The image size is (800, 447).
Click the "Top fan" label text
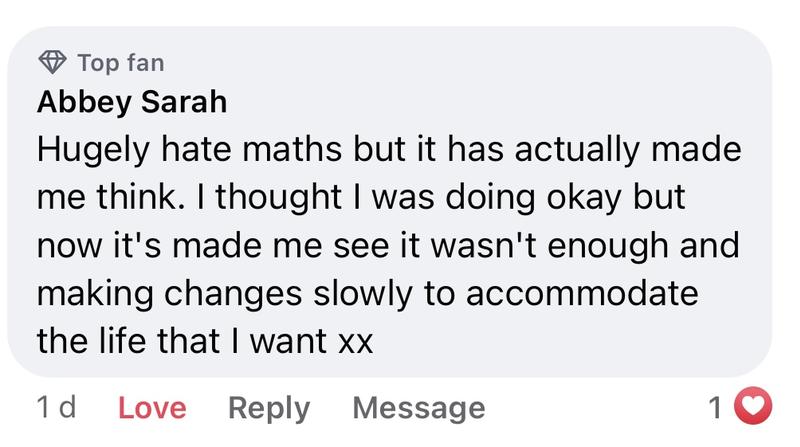(120, 63)
